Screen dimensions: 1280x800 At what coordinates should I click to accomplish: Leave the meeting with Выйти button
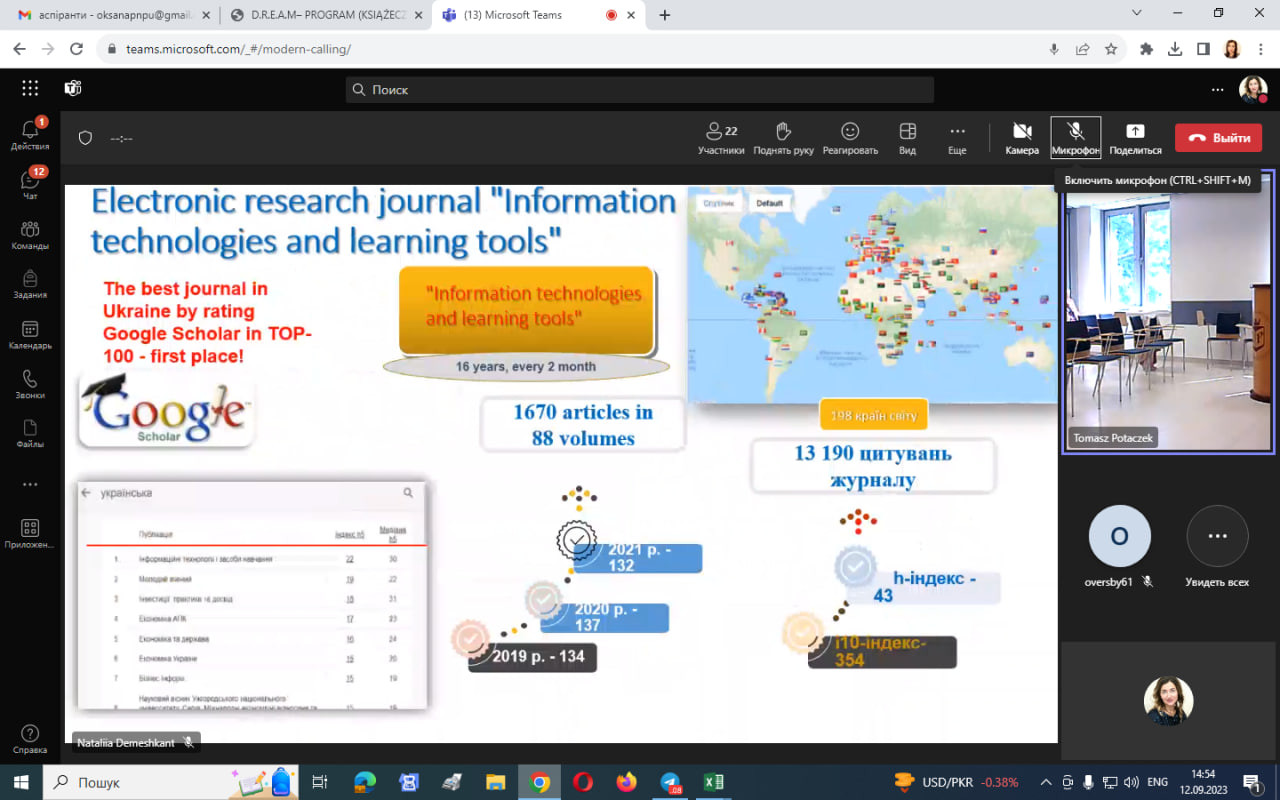tap(1219, 138)
